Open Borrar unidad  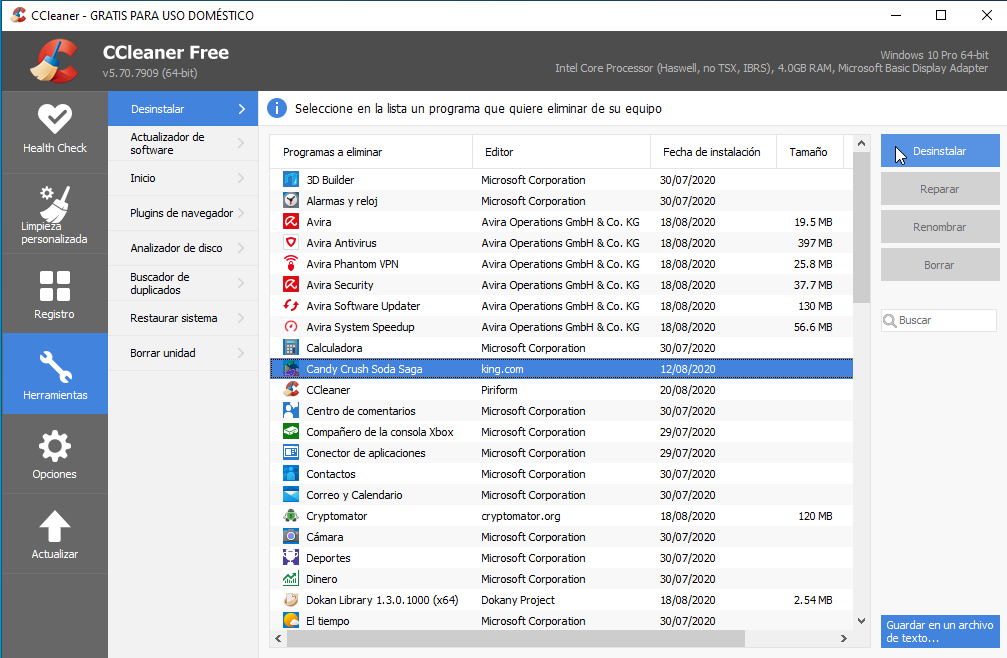pyautogui.click(x=183, y=353)
